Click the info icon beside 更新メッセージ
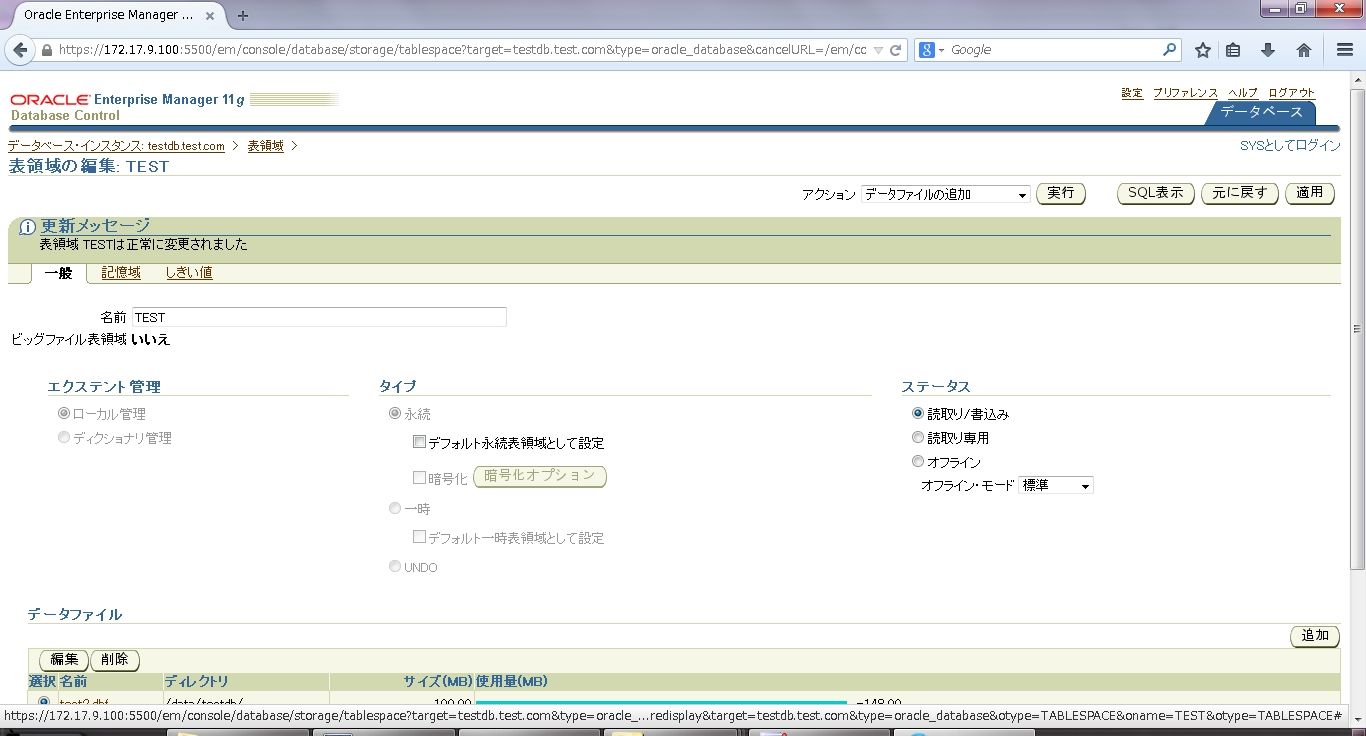The height and width of the screenshot is (736, 1366). click(28, 227)
